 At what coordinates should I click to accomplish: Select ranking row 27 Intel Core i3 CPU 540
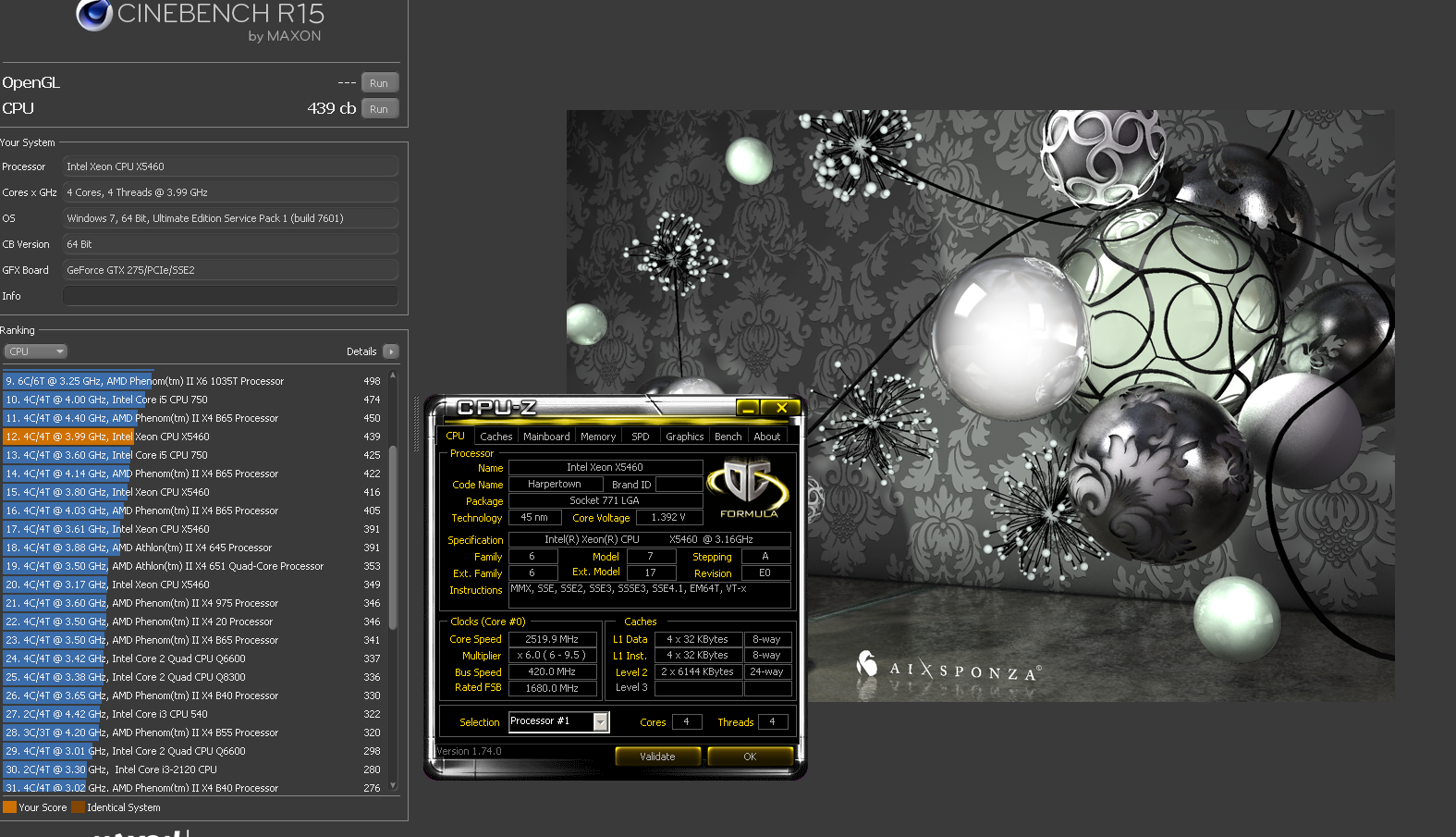click(193, 714)
